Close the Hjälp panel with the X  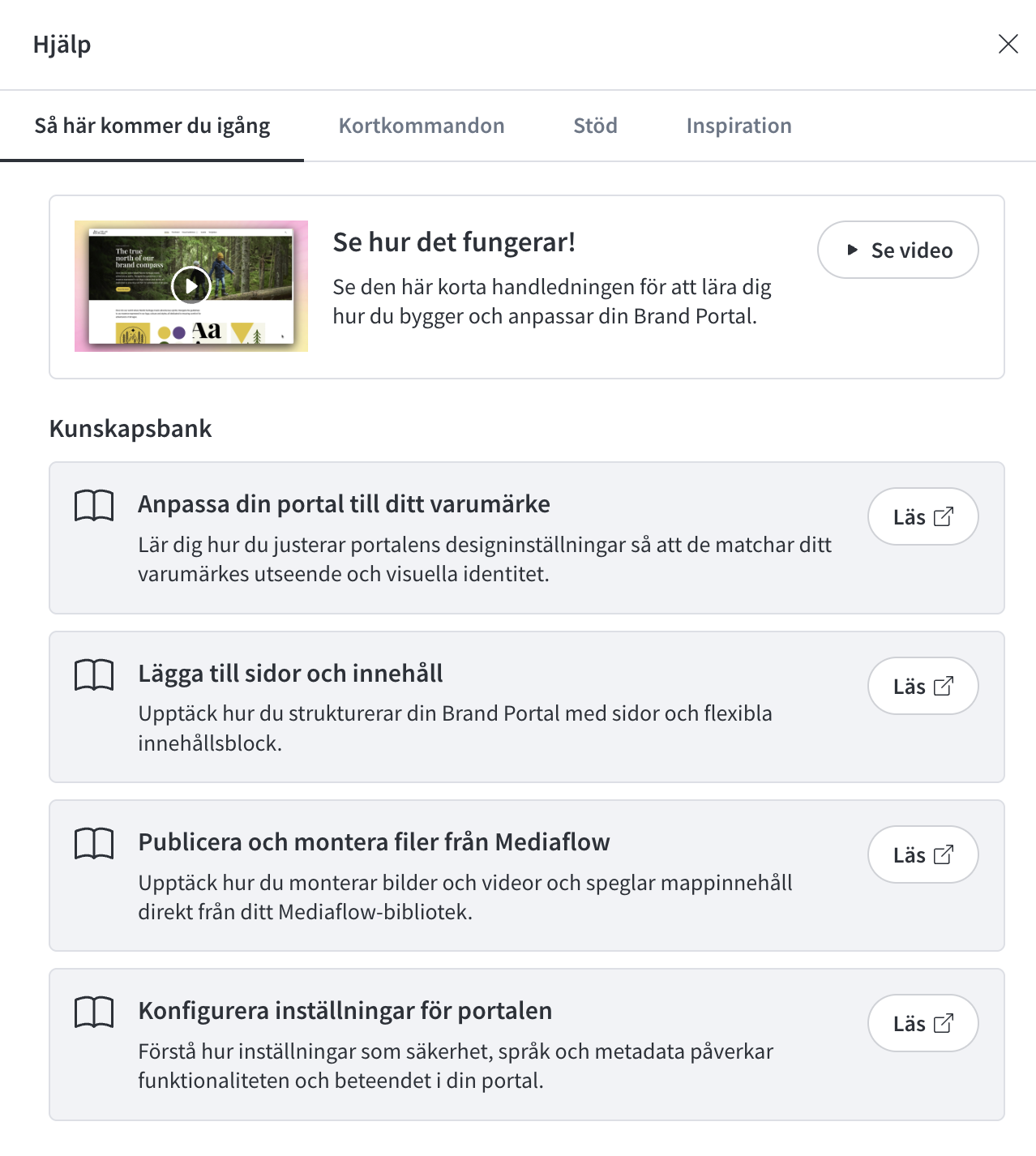1008,44
